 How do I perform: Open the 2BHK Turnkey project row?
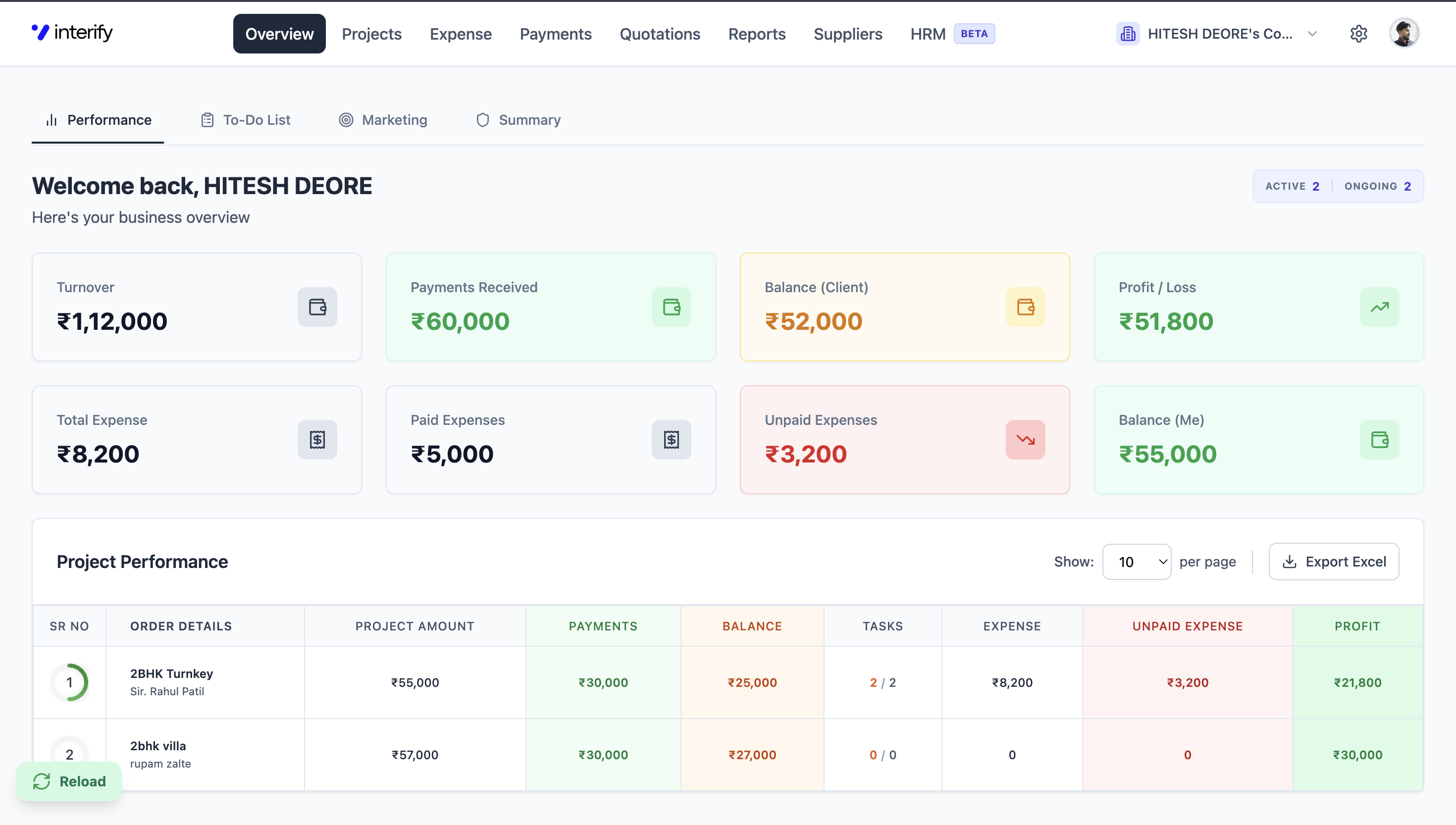(x=172, y=673)
